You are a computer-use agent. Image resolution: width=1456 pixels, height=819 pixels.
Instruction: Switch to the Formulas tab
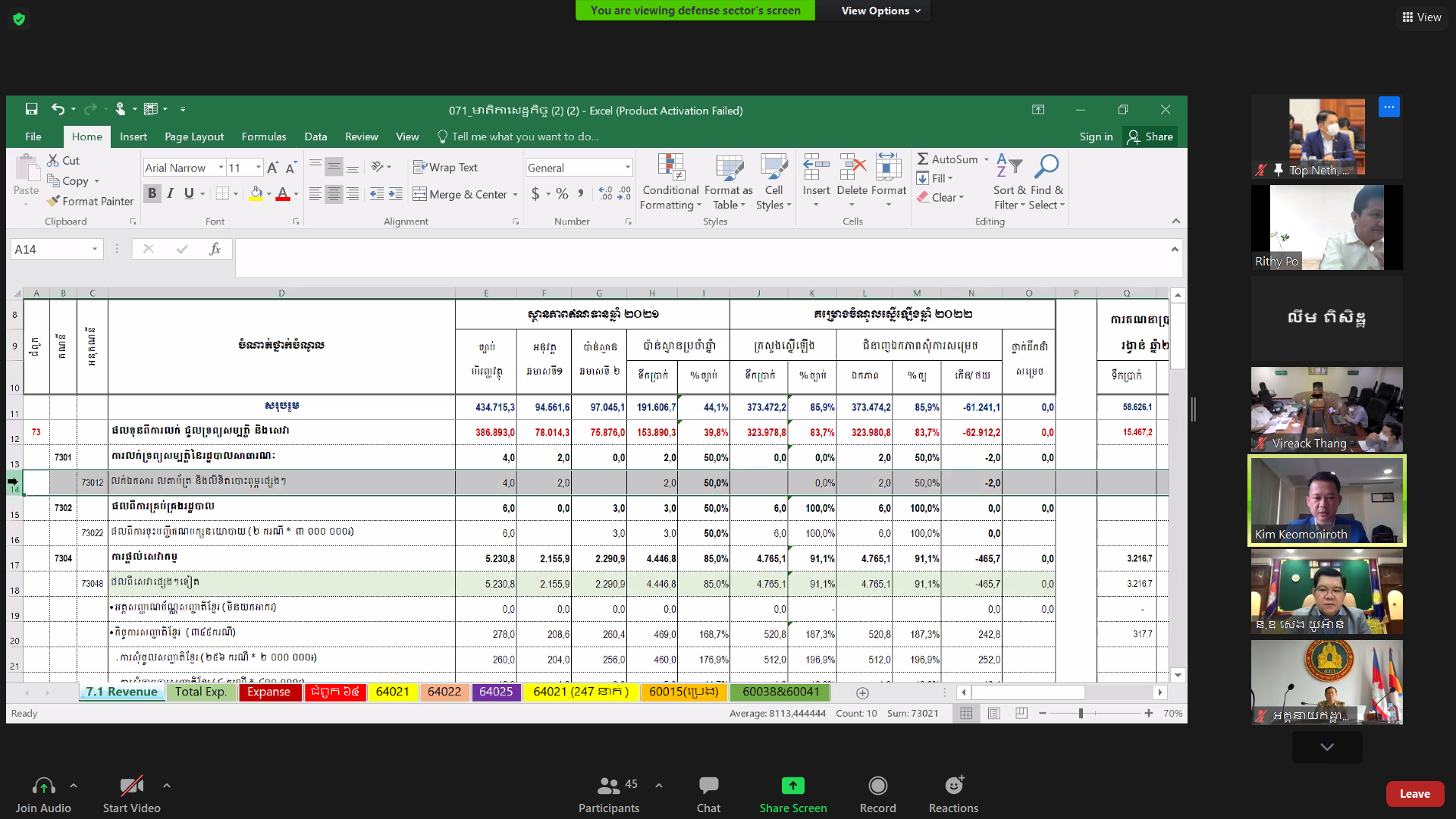pyautogui.click(x=264, y=136)
